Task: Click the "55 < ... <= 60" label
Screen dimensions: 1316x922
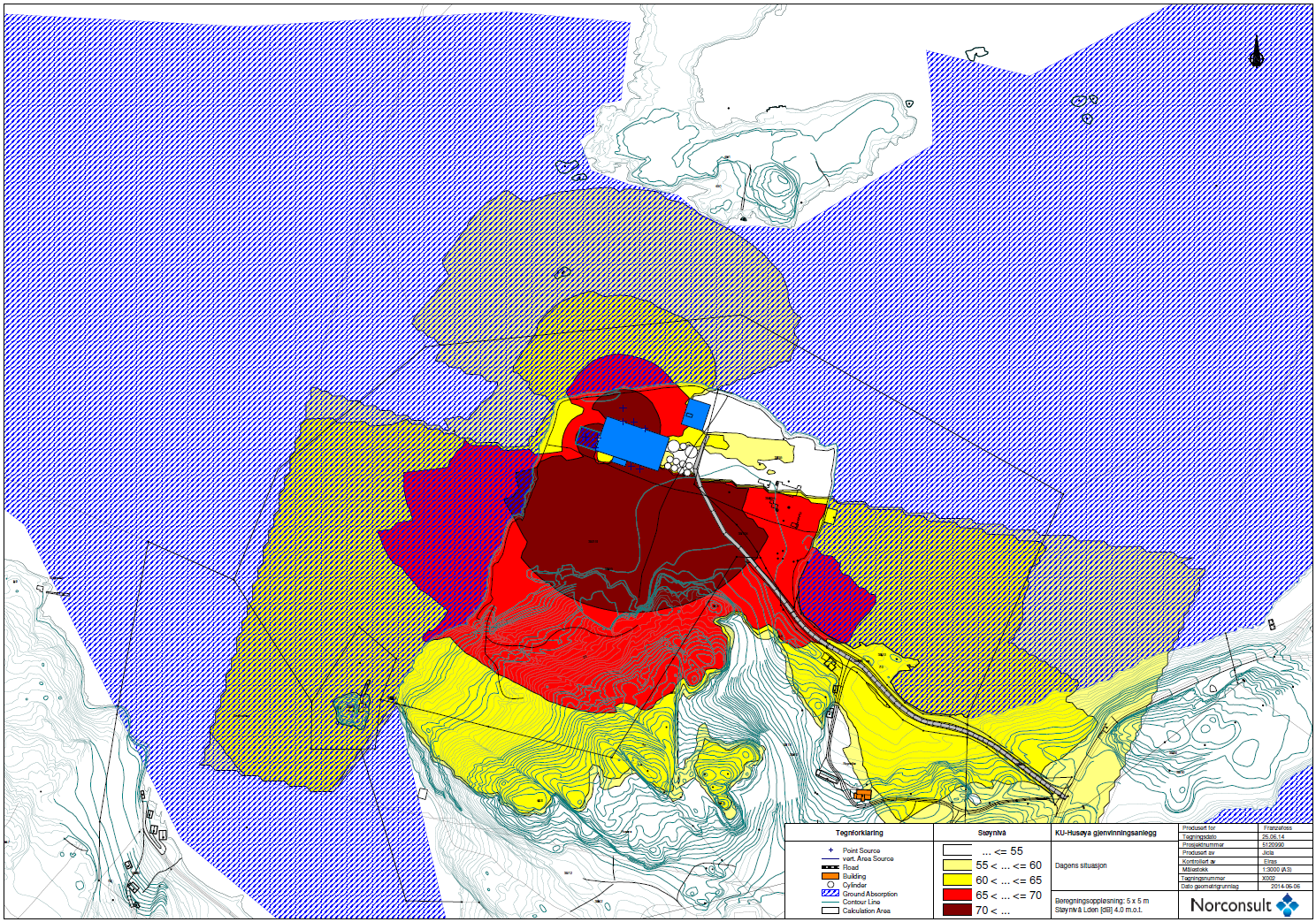Action: click(1008, 865)
